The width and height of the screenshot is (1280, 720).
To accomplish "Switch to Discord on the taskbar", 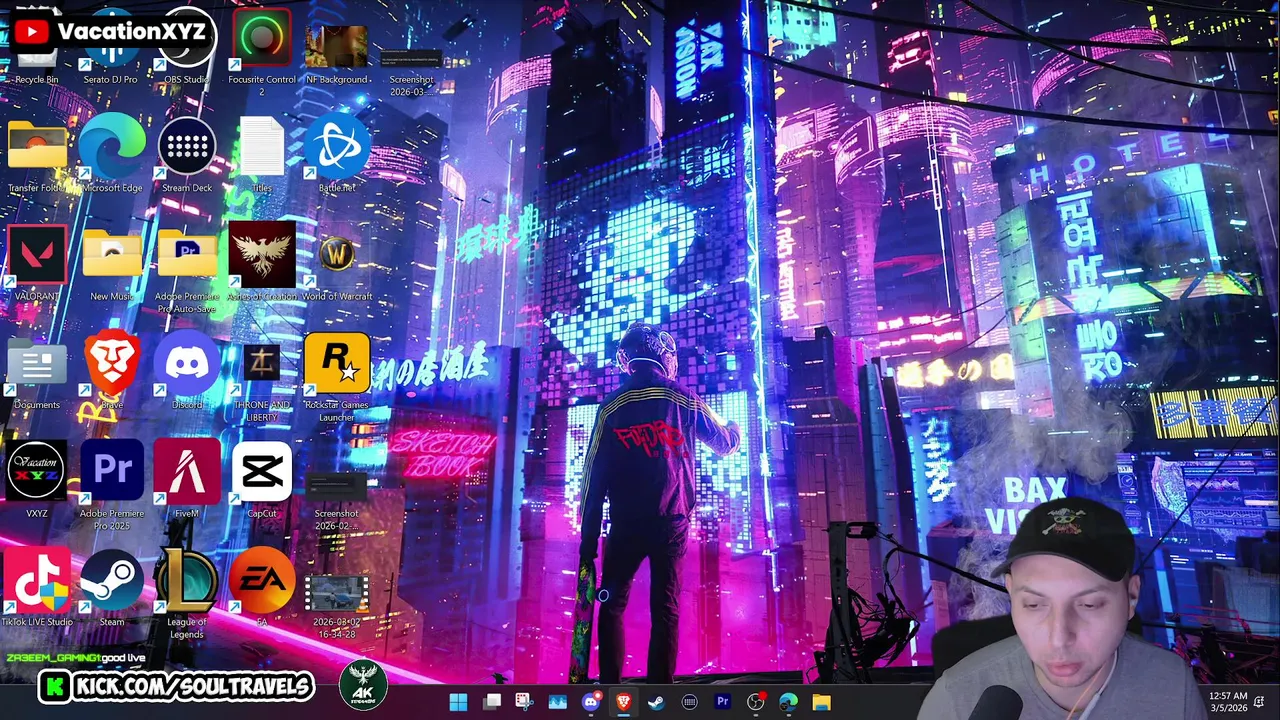I will tap(590, 702).
